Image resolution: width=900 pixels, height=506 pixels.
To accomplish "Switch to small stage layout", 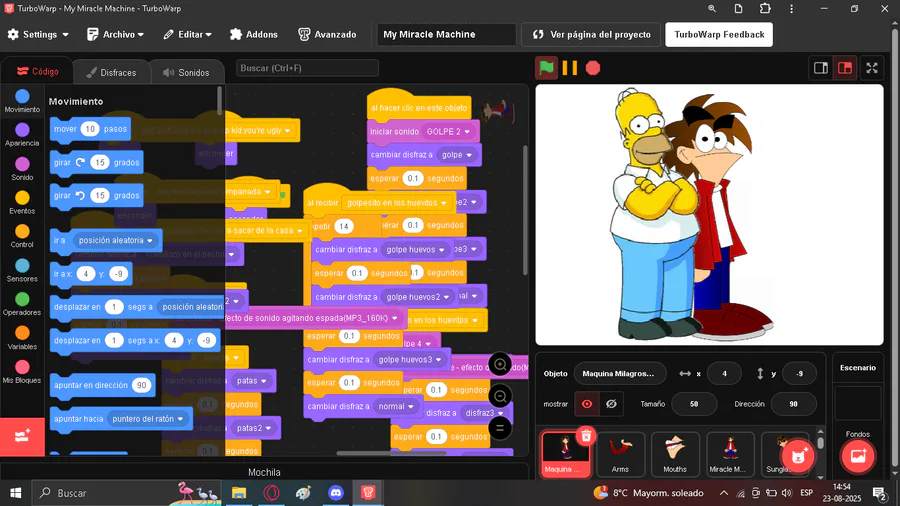I will (x=821, y=68).
